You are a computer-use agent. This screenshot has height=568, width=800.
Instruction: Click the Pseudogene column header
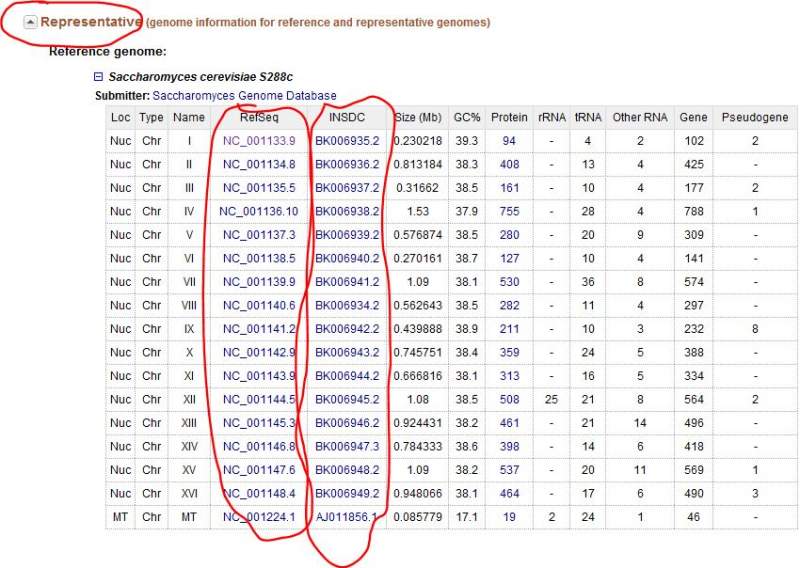tap(755, 117)
